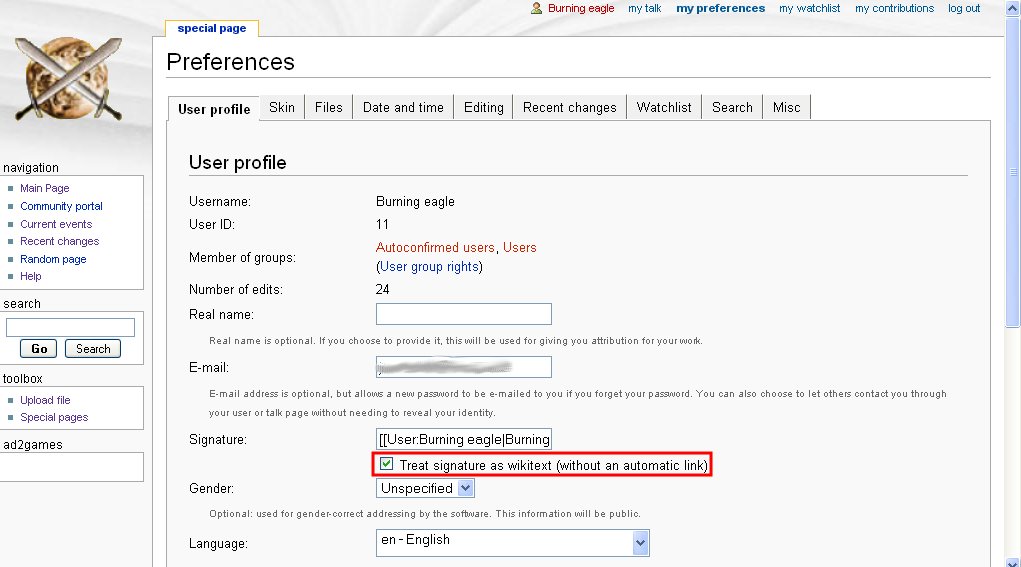This screenshot has width=1021, height=567.
Task: Switch to the Skin tab
Action: point(282,107)
